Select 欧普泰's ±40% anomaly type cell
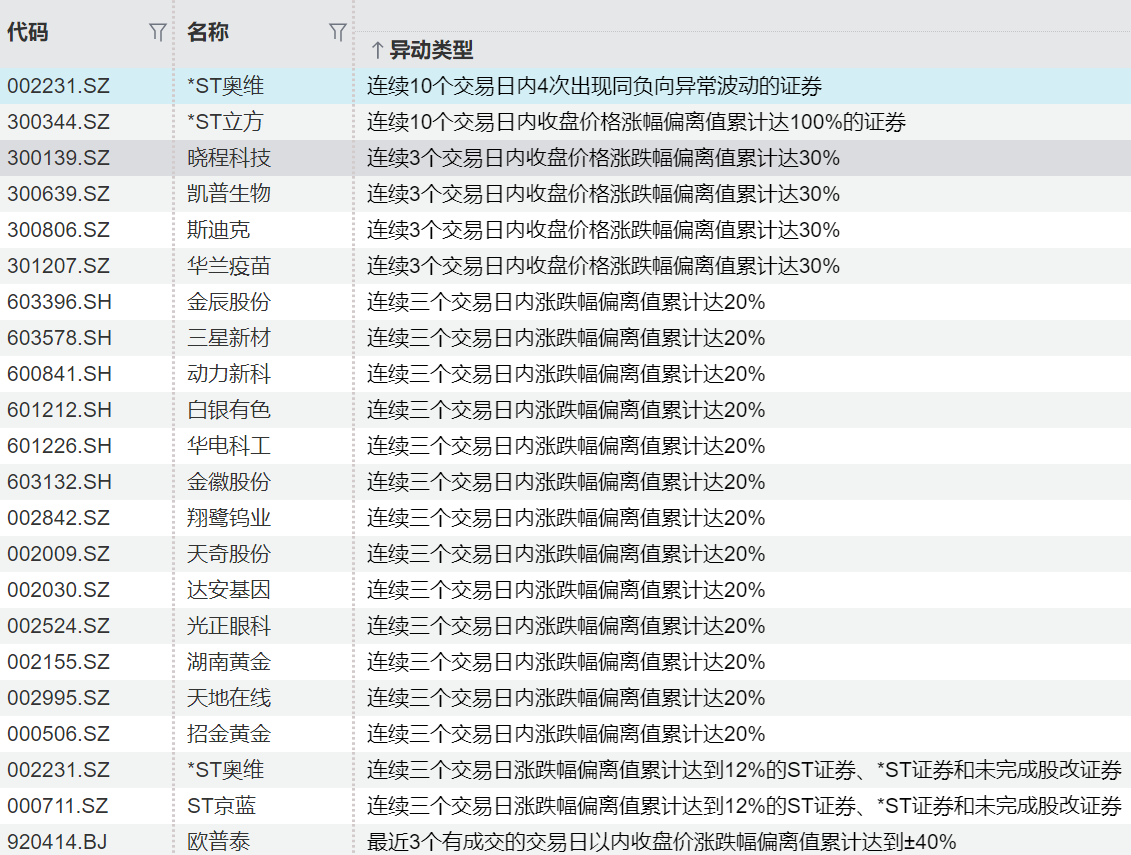Image resolution: width=1131 pixels, height=855 pixels. point(661,842)
